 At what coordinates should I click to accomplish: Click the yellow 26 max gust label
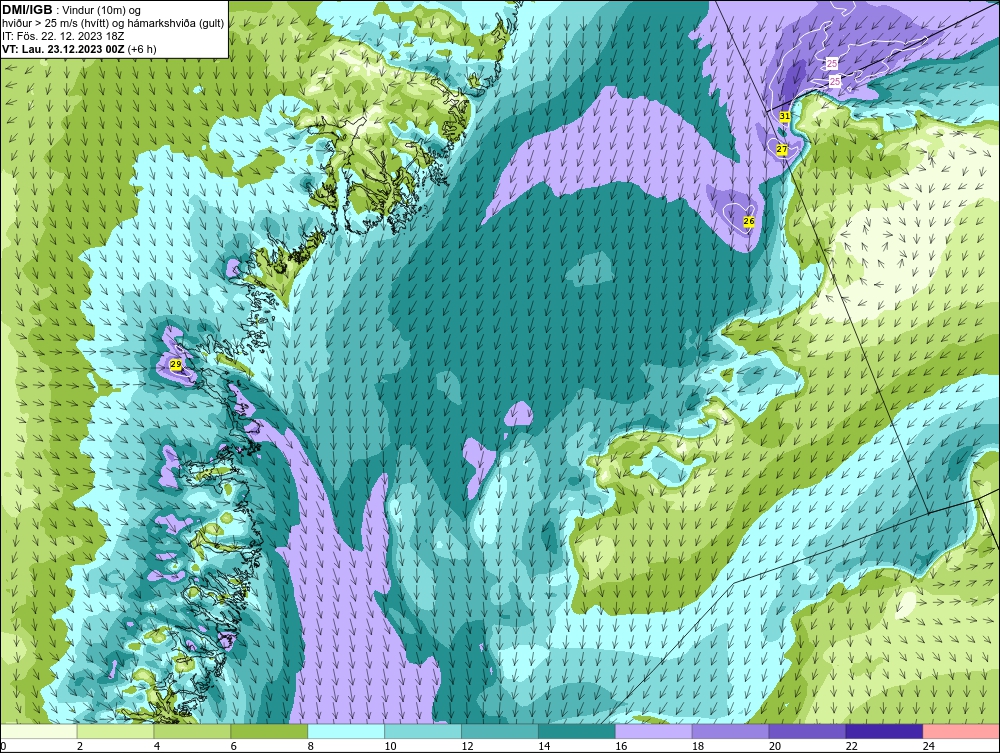point(749,221)
